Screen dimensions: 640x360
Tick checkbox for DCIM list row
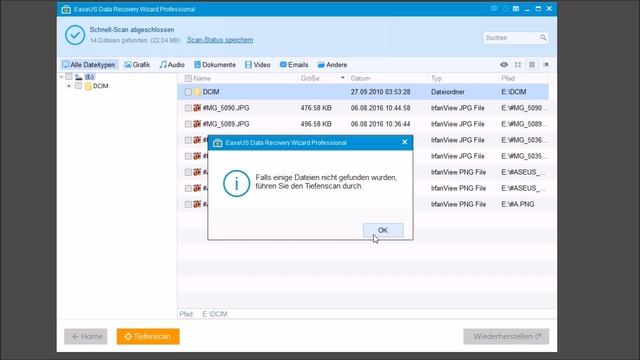188,92
